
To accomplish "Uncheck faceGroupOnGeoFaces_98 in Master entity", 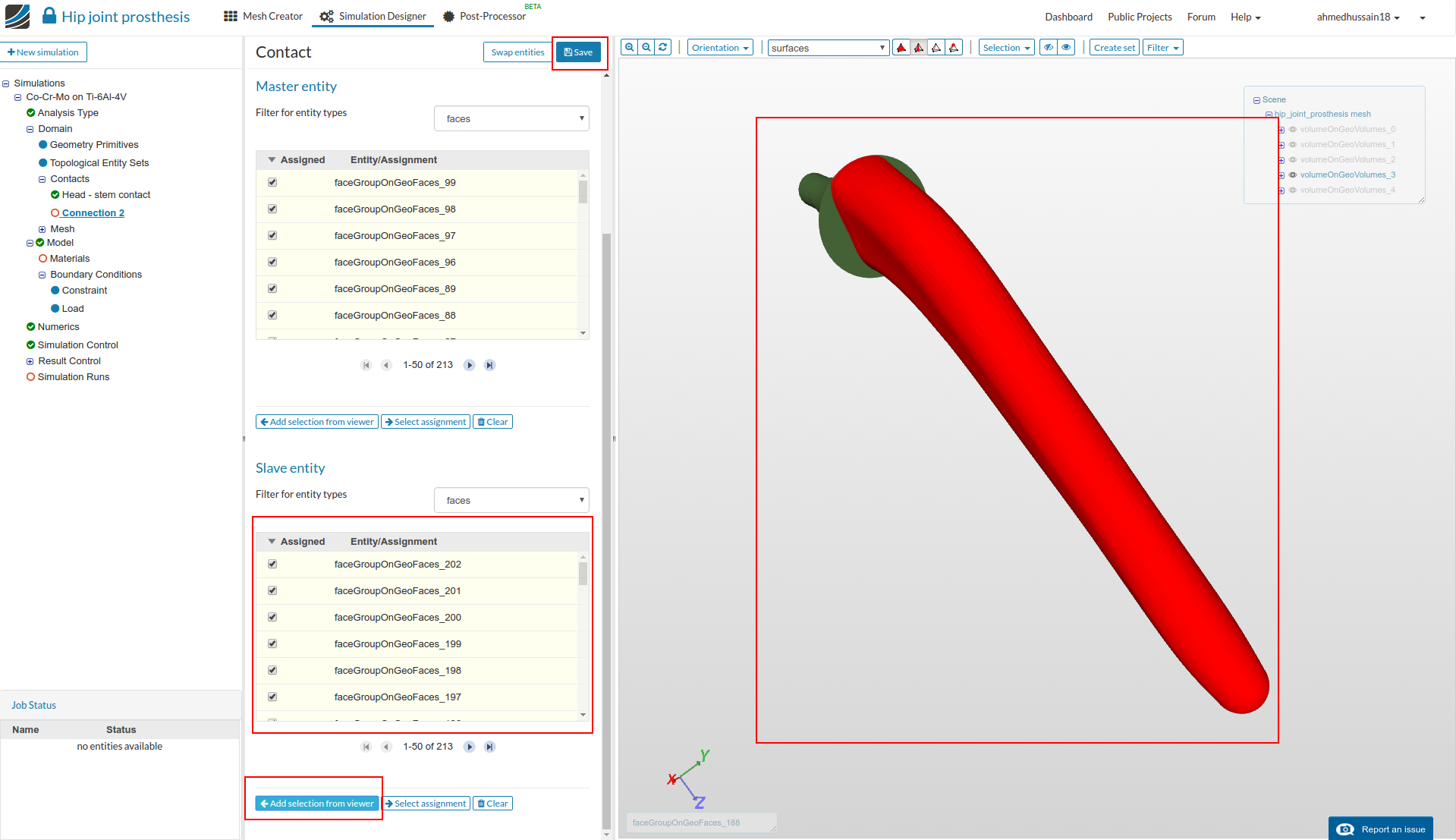I will point(272,209).
